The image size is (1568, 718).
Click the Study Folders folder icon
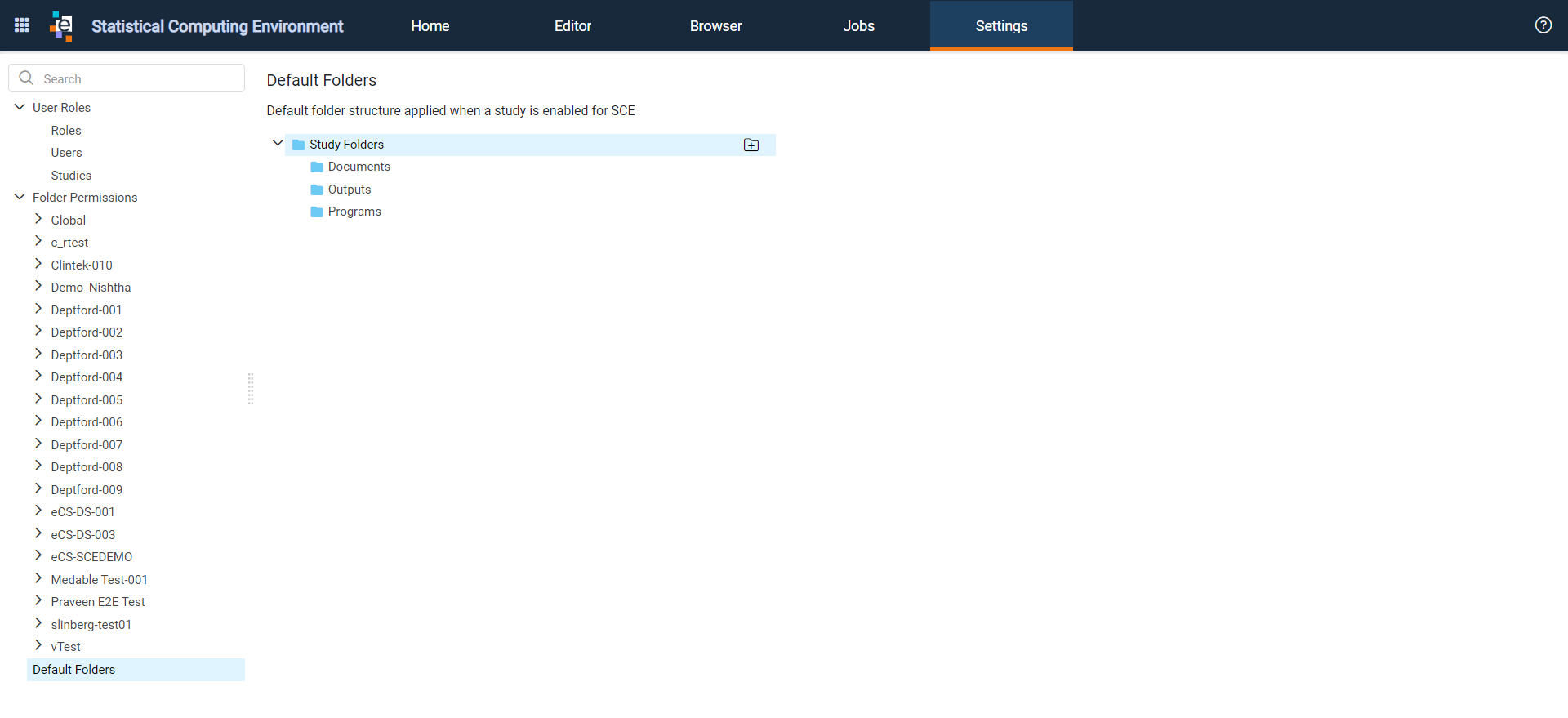coord(299,145)
